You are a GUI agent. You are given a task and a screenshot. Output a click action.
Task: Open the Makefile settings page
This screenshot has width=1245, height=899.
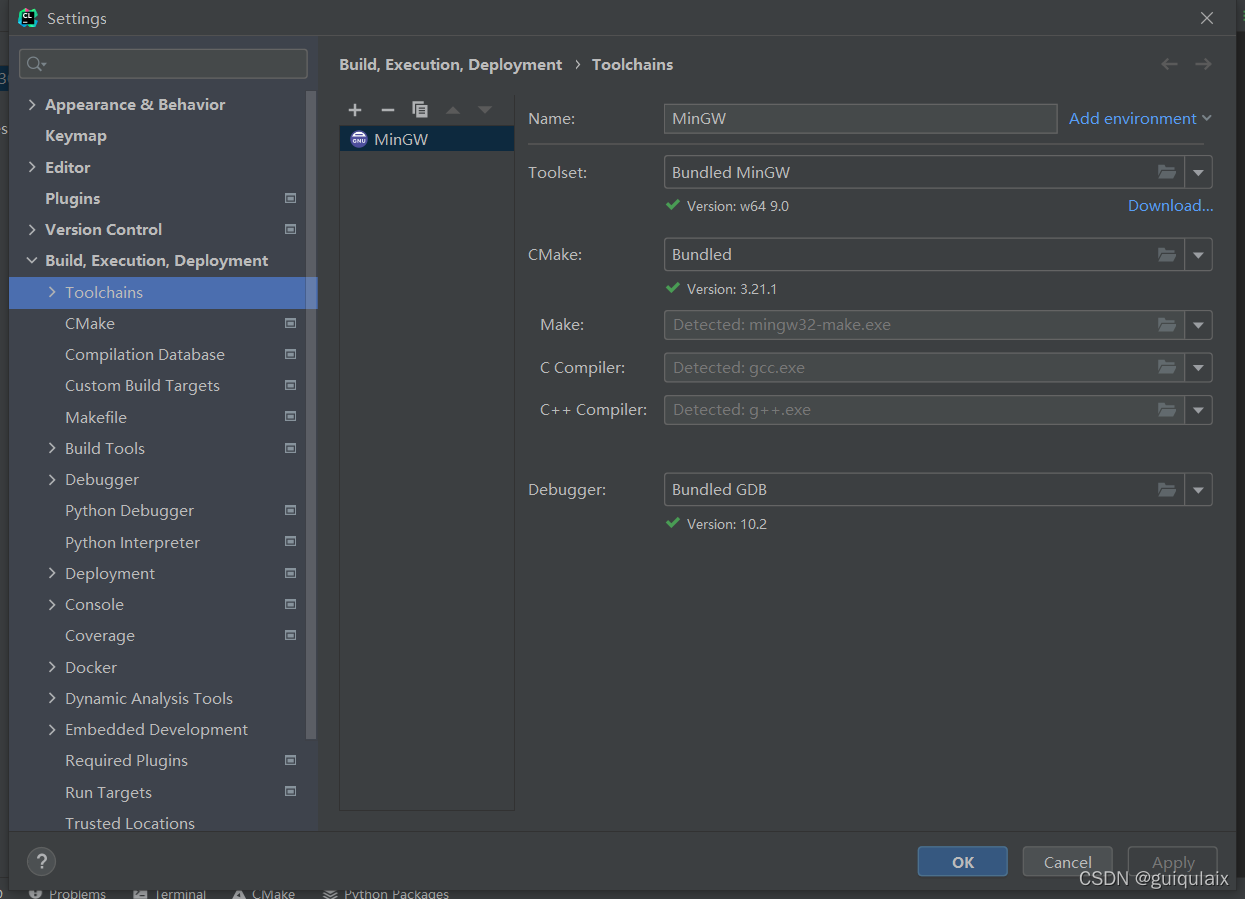coord(96,417)
